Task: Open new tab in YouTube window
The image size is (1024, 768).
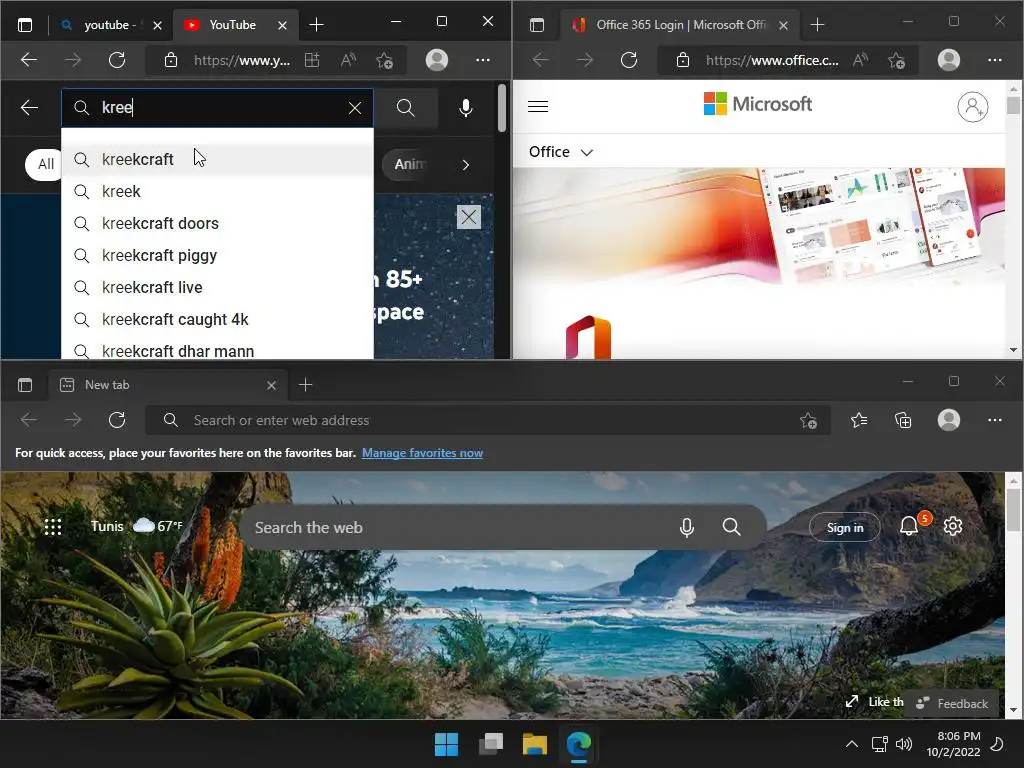Action: [x=316, y=25]
